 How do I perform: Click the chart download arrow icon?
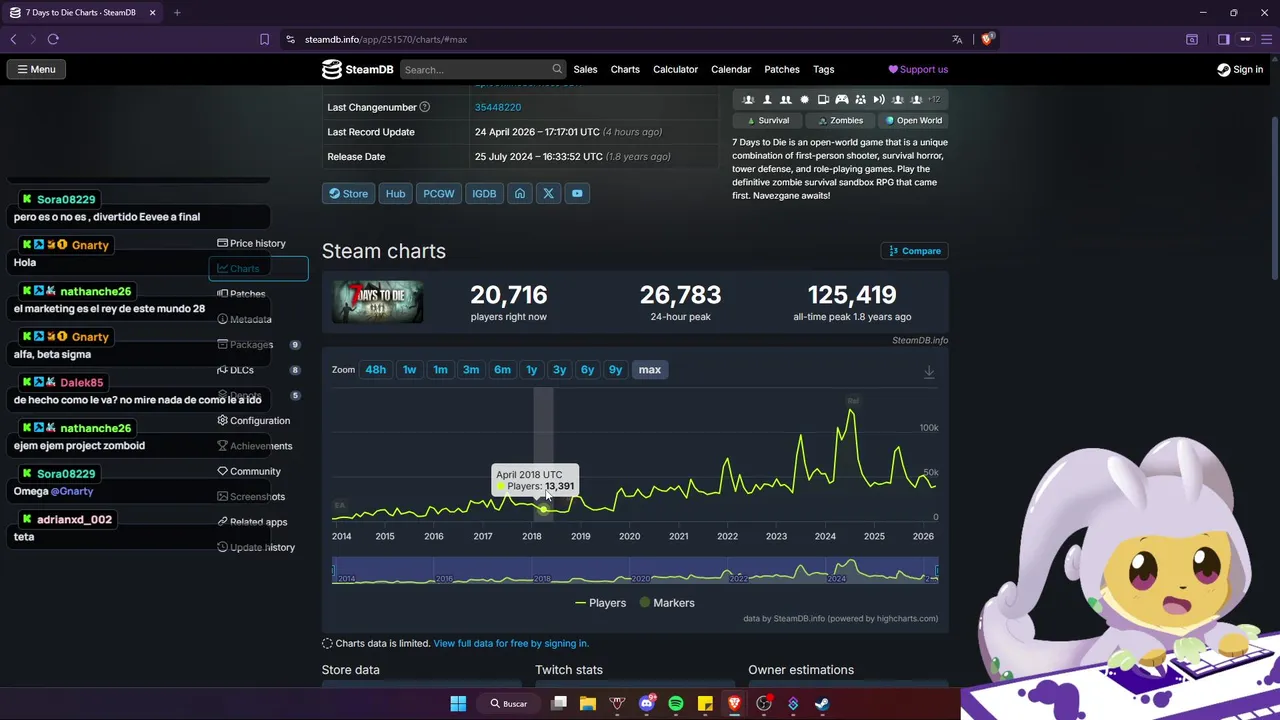pyautogui.click(x=929, y=371)
